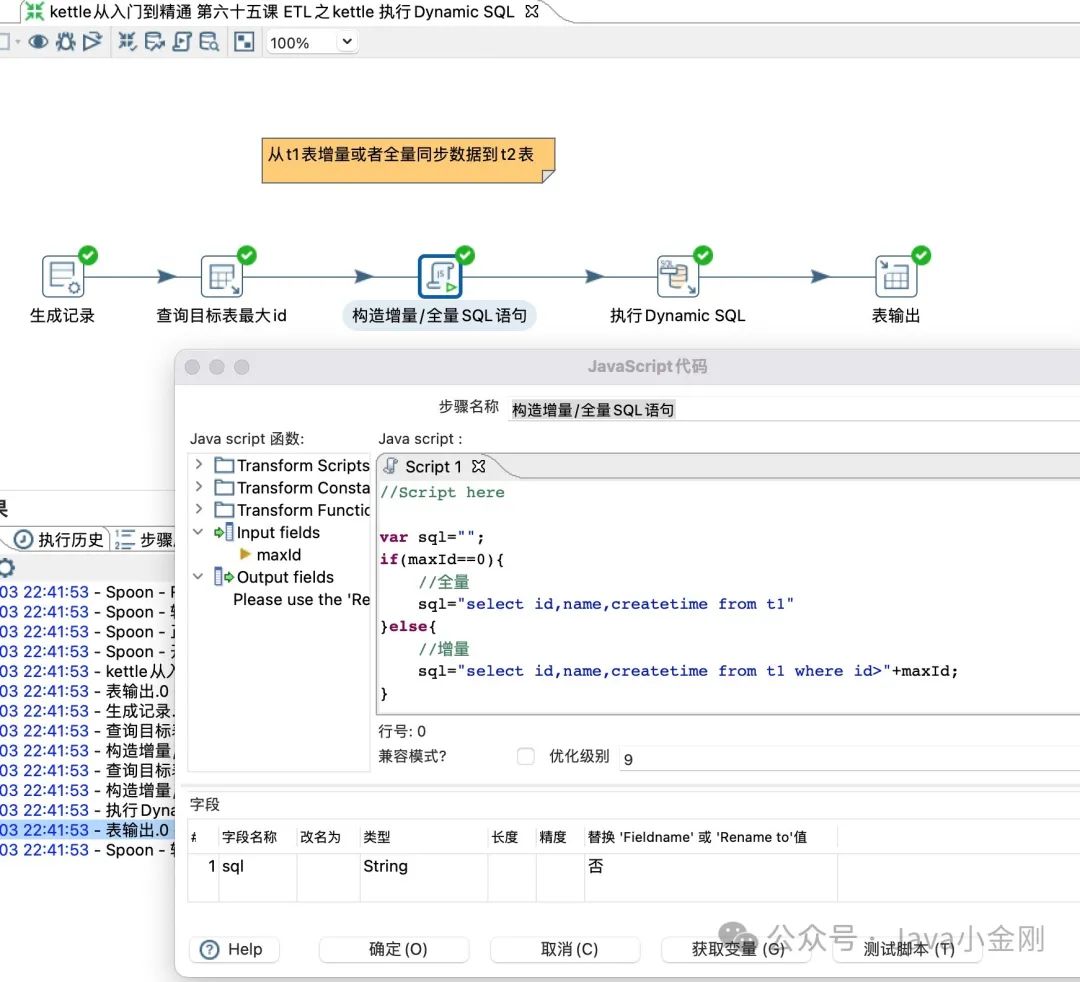Click the 取消(C) button
Image resolution: width=1080 pixels, height=982 pixels.
point(568,949)
